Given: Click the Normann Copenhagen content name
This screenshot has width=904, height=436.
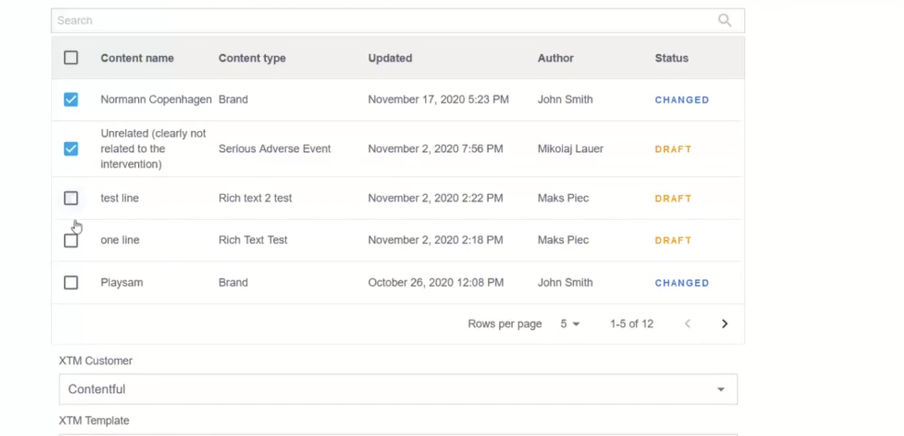Looking at the screenshot, I should [x=156, y=100].
